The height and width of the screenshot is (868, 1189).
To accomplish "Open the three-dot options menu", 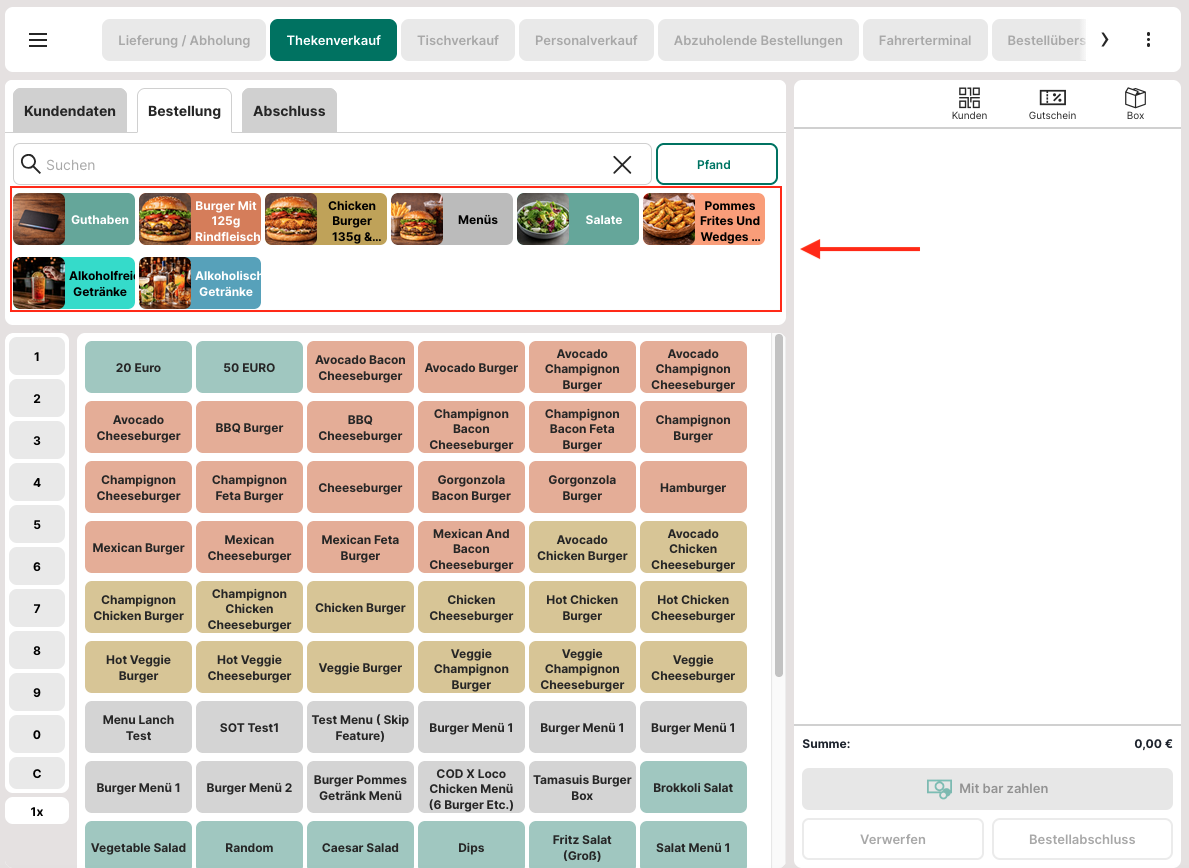I will click(1148, 40).
